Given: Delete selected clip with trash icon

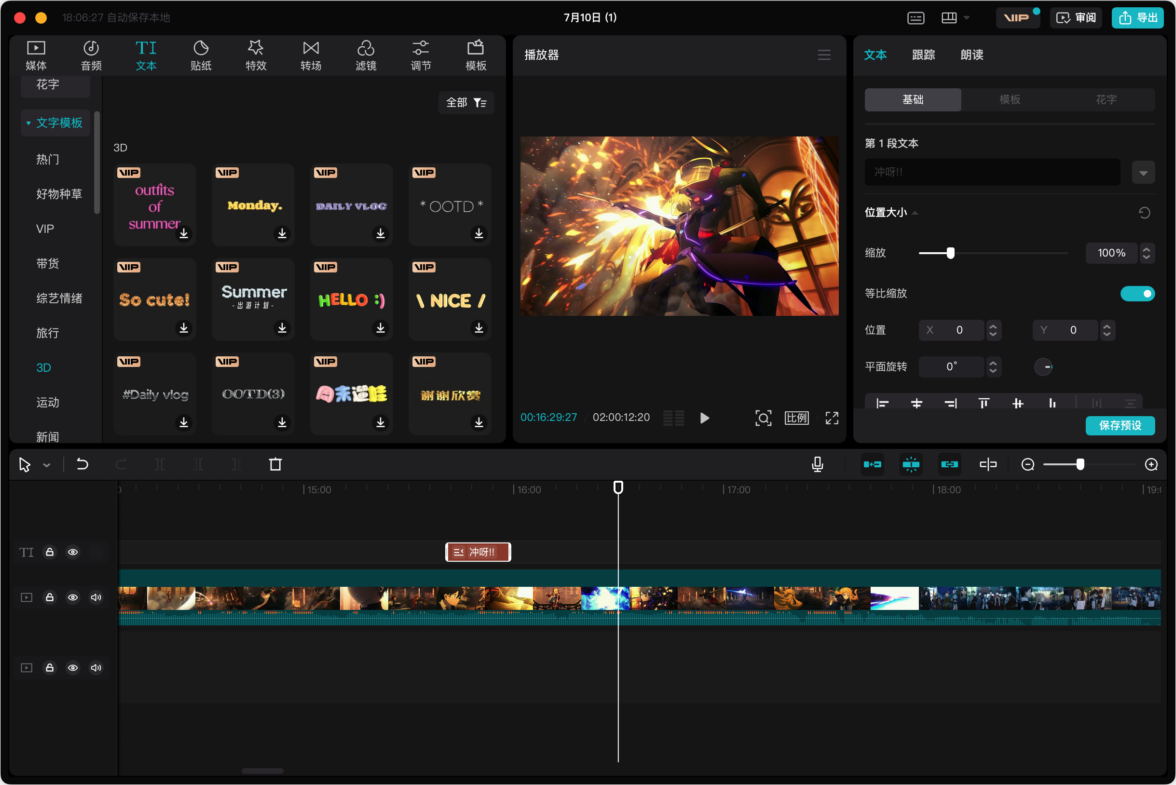Looking at the screenshot, I should pos(275,464).
